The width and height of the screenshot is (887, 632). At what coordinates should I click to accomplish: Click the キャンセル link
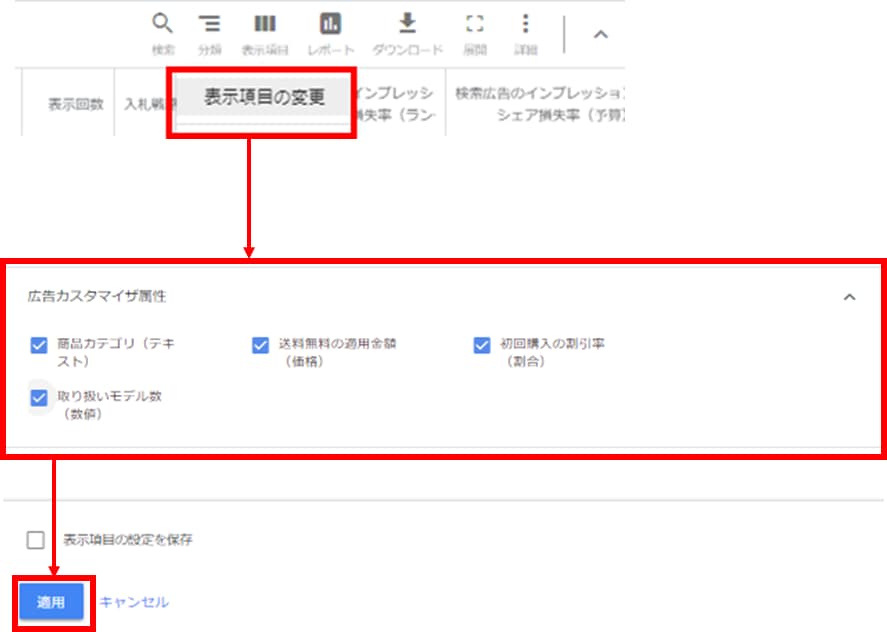[134, 602]
